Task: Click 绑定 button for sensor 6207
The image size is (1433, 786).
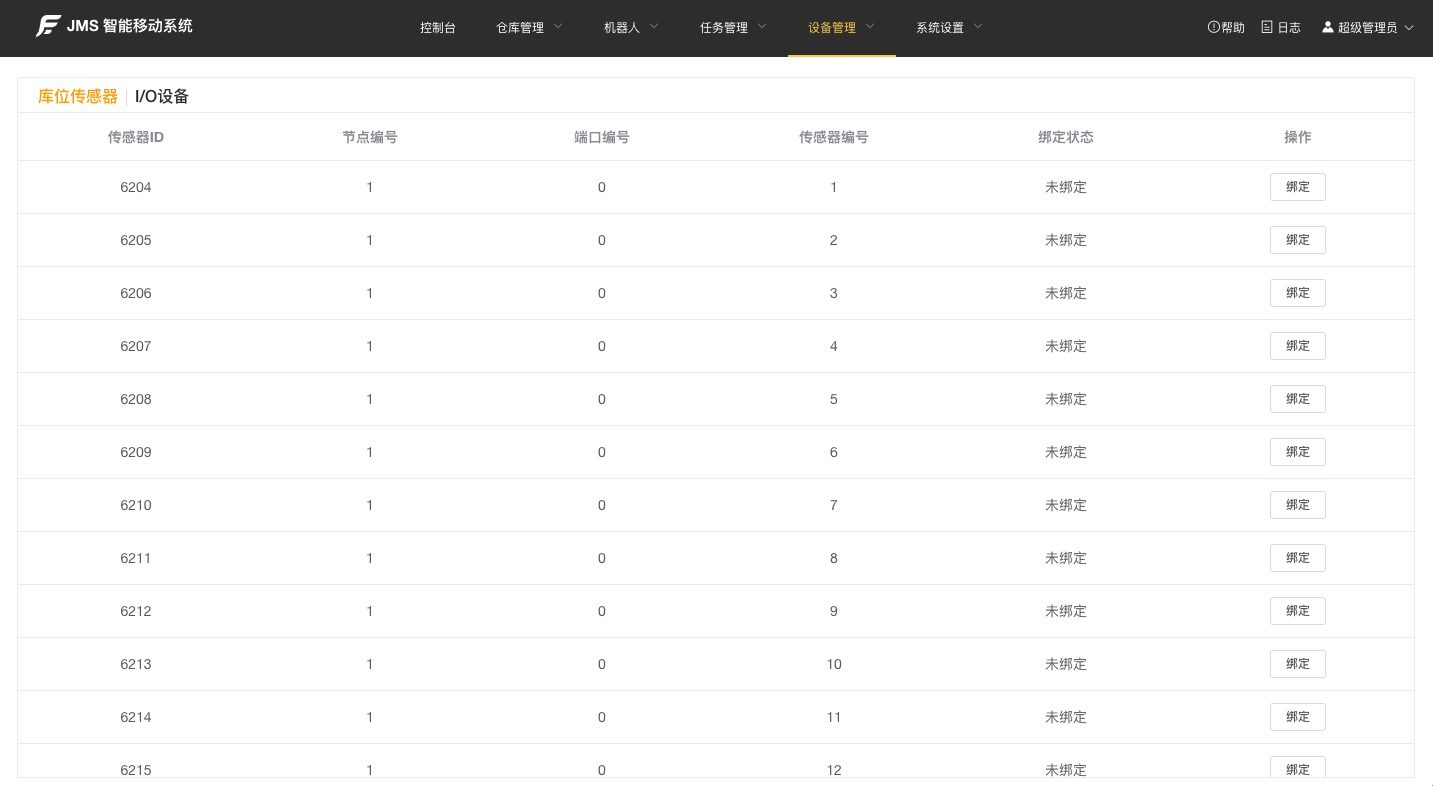Action: (x=1297, y=346)
